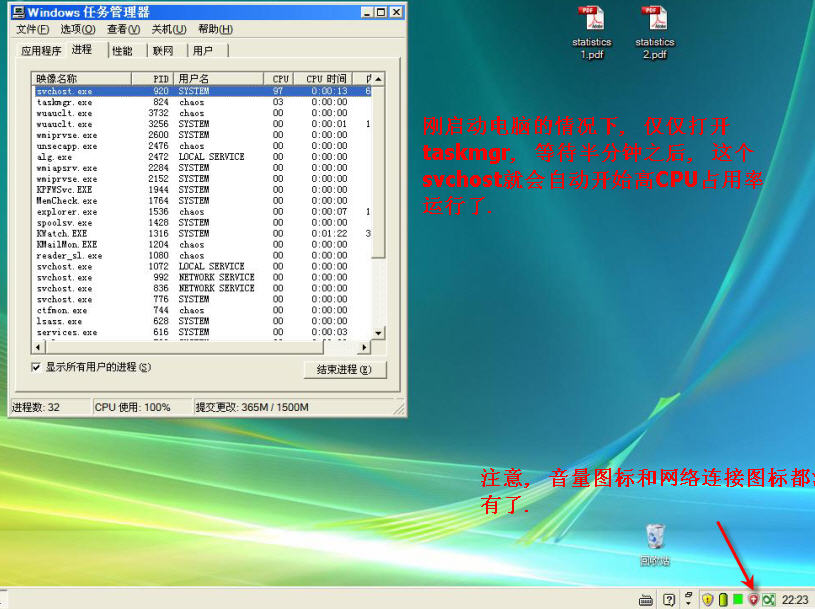Click the language bar help icon

[669, 600]
